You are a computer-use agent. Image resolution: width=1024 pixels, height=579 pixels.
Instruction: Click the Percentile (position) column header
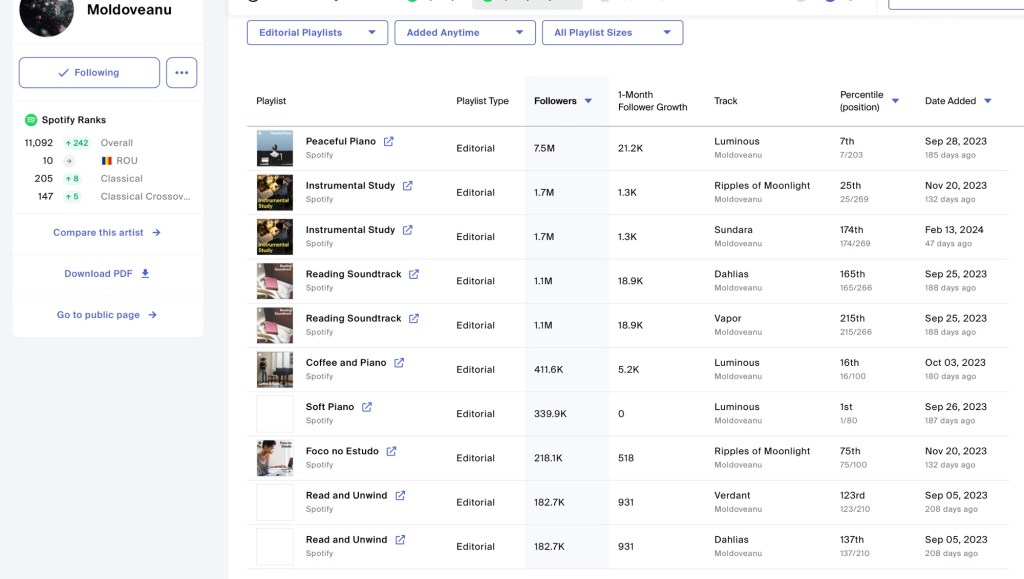(861, 101)
